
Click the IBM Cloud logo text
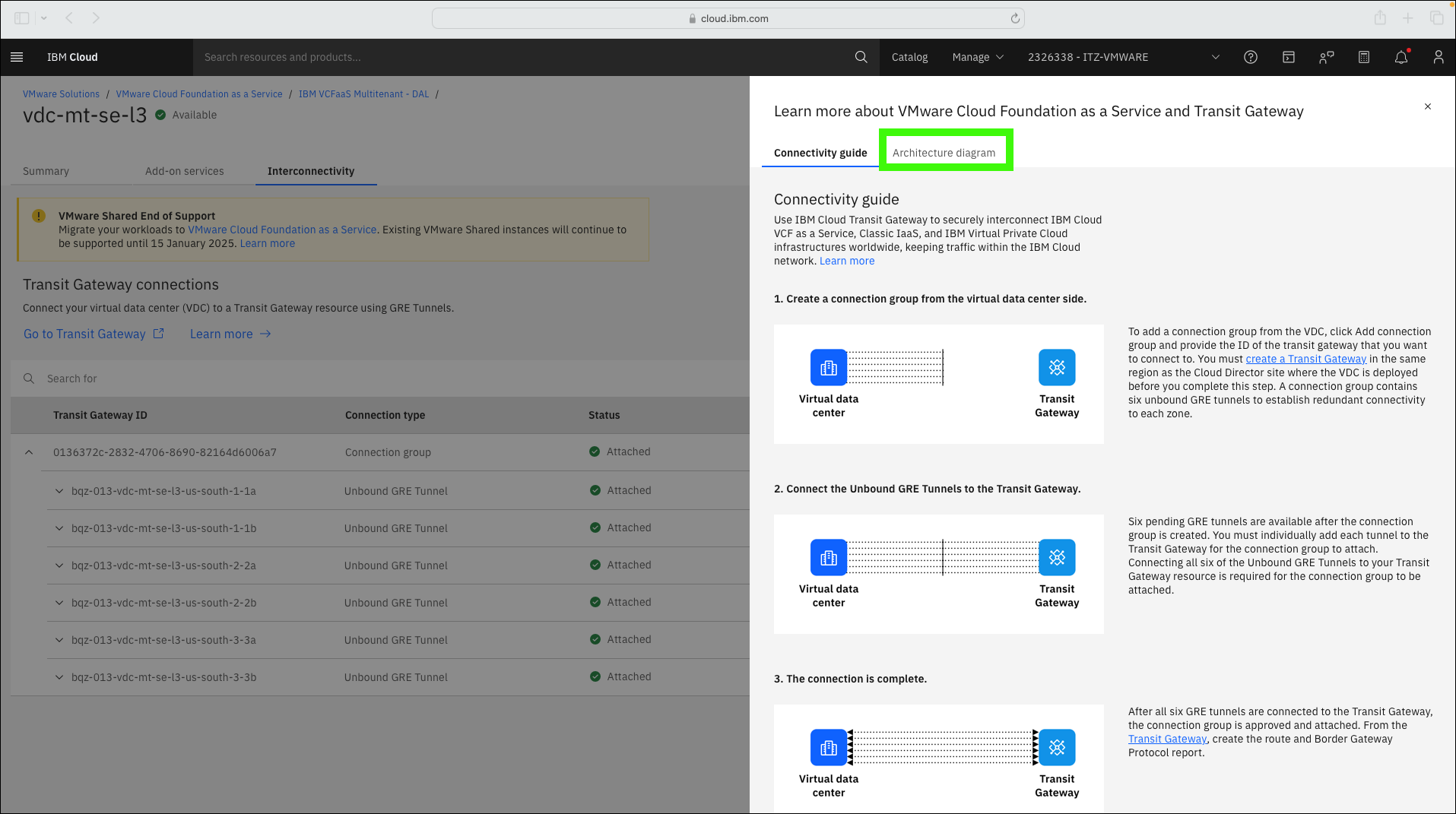72,57
